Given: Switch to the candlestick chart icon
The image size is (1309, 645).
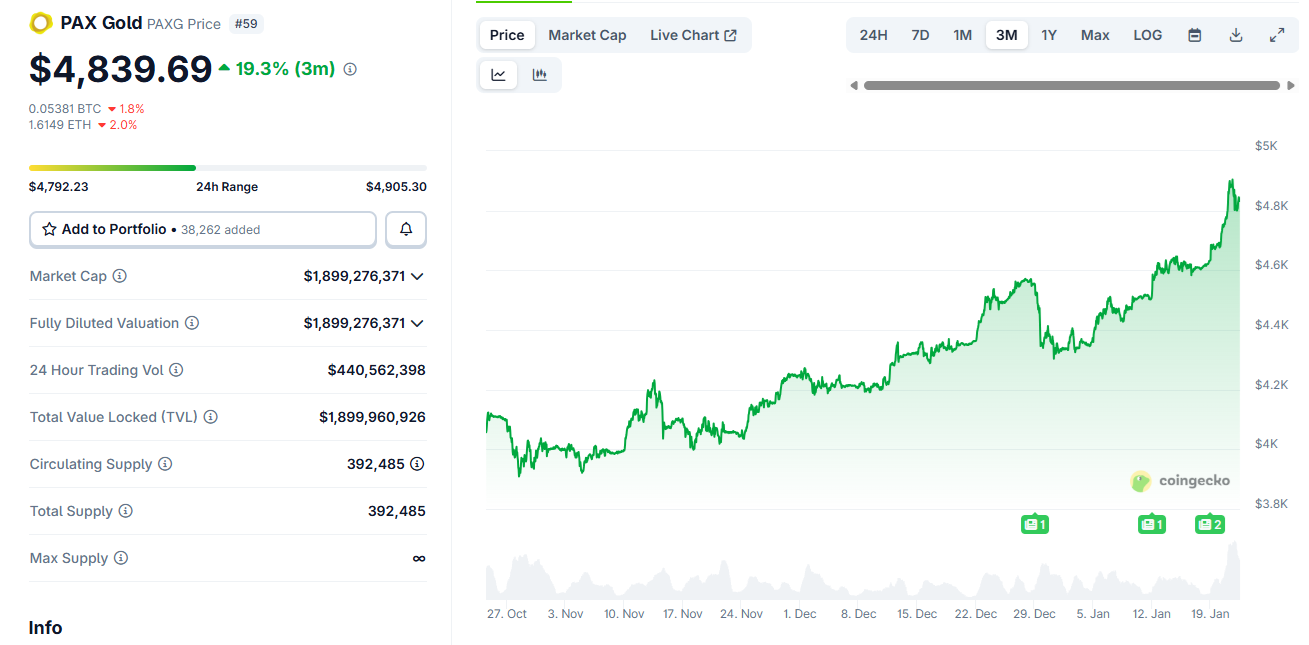Looking at the screenshot, I should 540,74.
